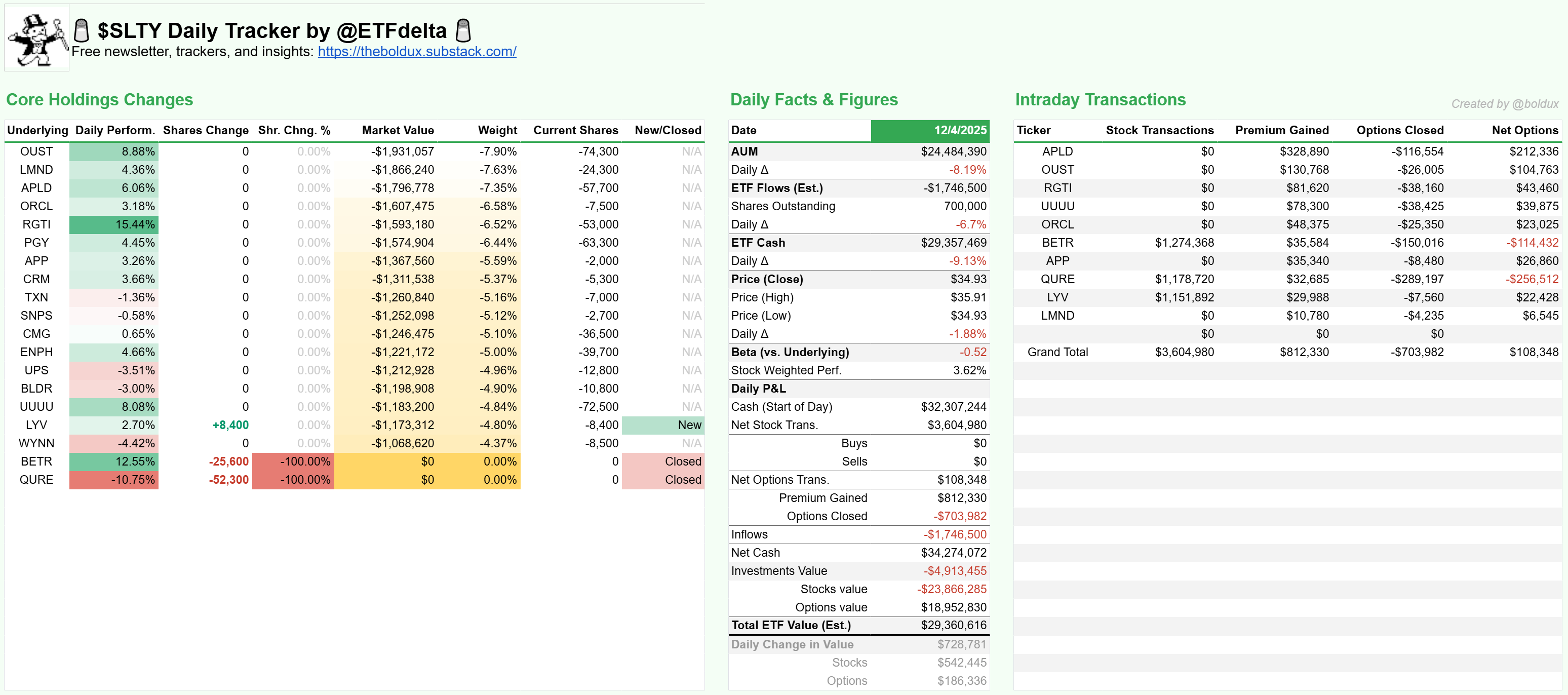Click the salt shaker icon before $SLTY
Image resolution: width=1568 pixels, height=695 pixels.
[81, 30]
